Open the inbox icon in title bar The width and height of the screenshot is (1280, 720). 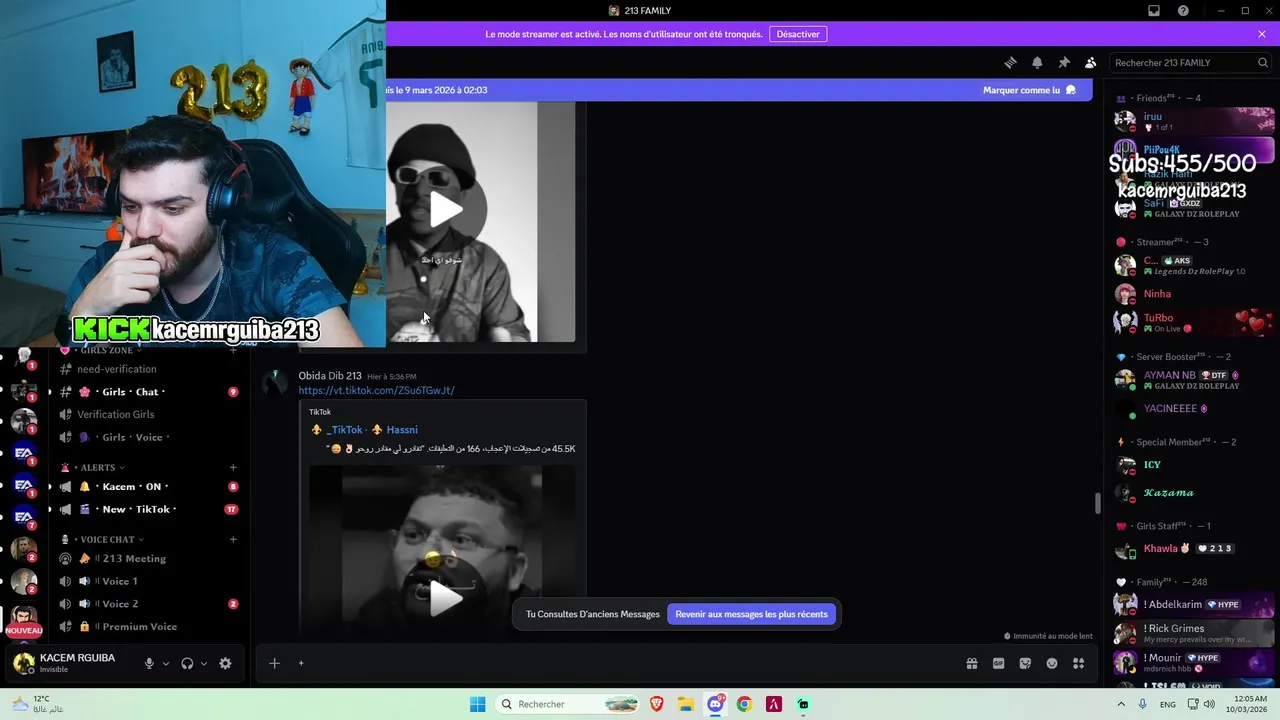click(1154, 11)
